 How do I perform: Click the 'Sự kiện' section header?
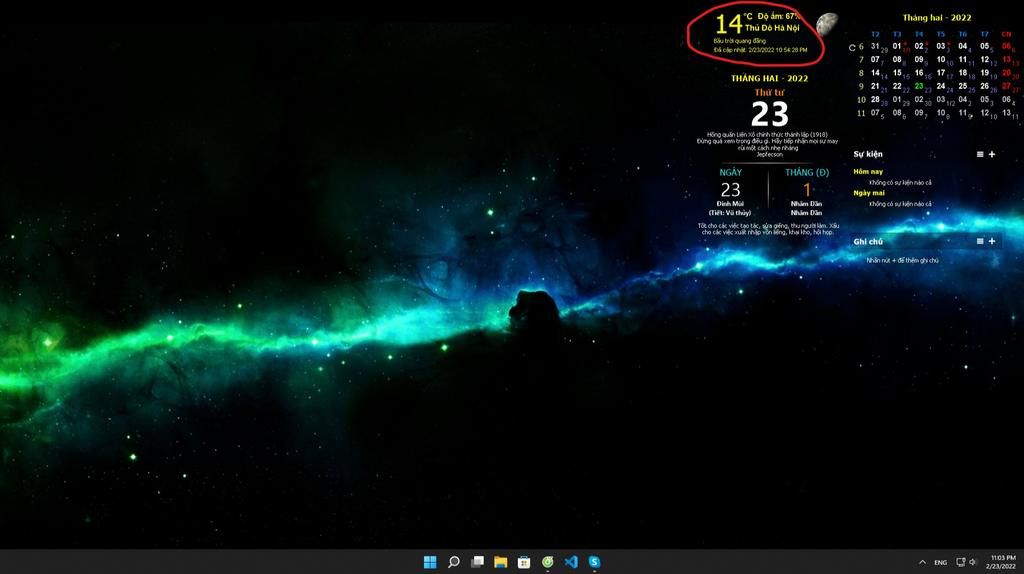click(867, 154)
